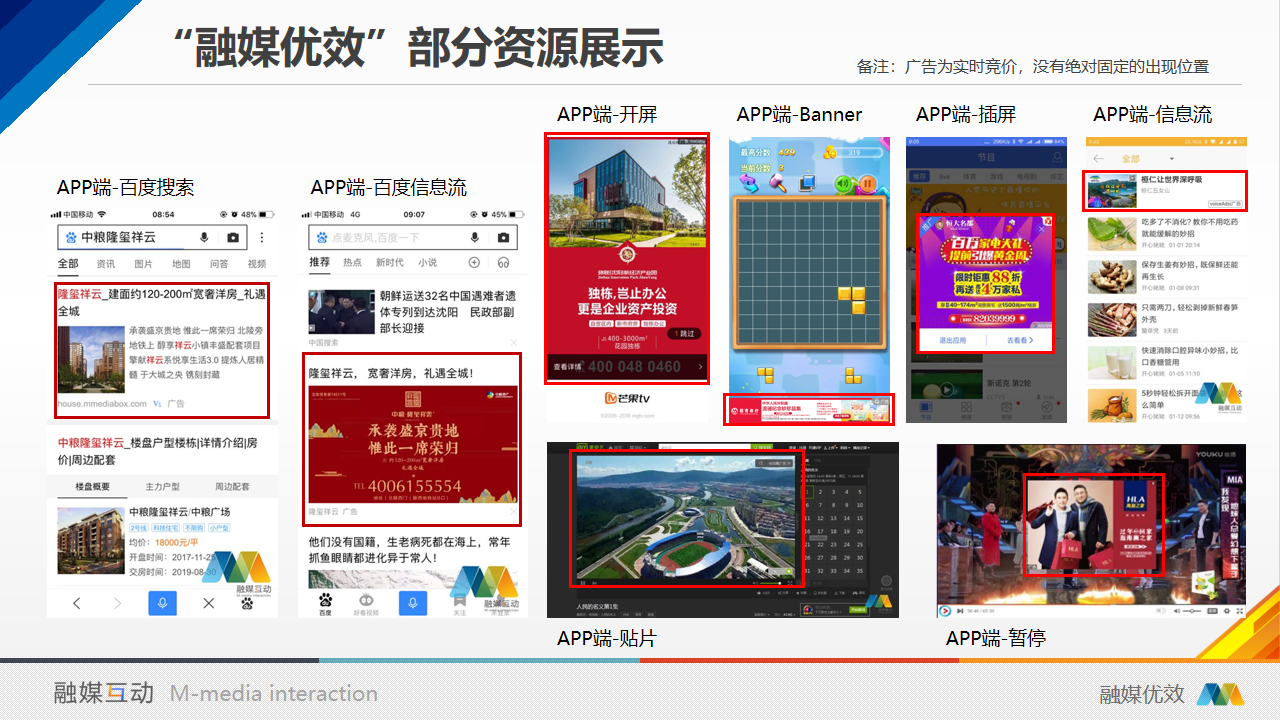Toggle the green sound button in block game
This screenshot has height=720, width=1280.
844,184
